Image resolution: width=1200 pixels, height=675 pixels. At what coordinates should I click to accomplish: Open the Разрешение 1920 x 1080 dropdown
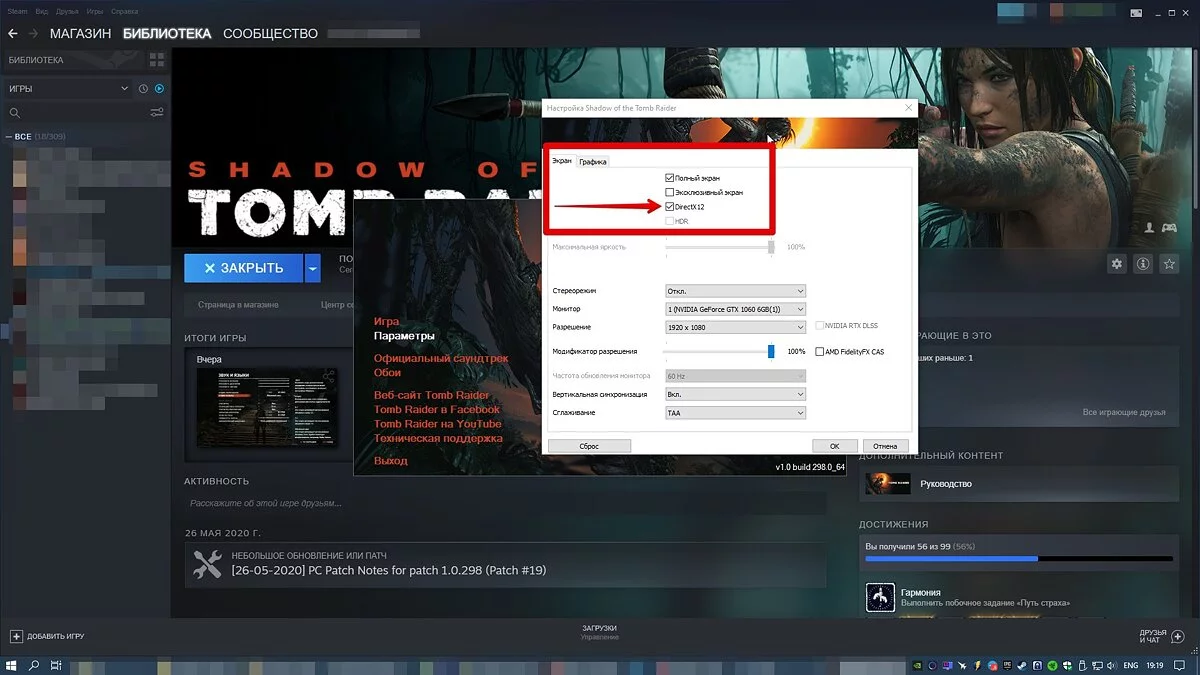pos(735,327)
